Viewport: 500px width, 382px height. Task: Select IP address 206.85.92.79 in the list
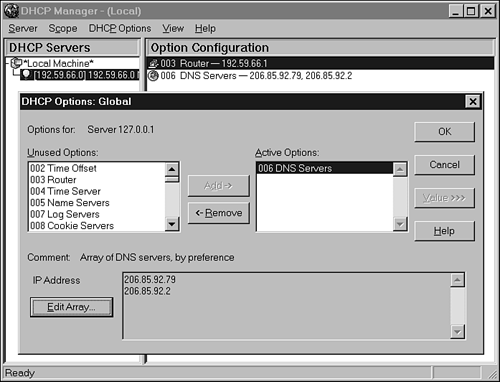(x=150, y=280)
